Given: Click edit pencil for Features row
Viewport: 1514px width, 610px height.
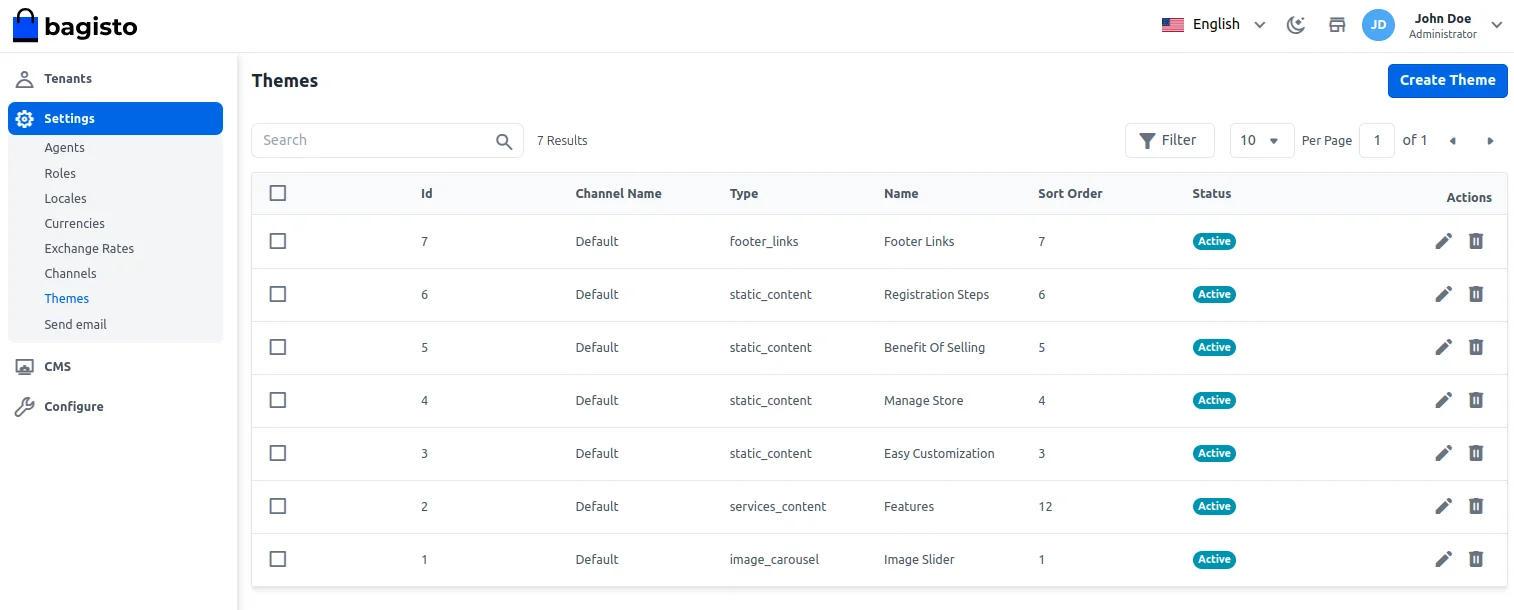Looking at the screenshot, I should tap(1443, 506).
